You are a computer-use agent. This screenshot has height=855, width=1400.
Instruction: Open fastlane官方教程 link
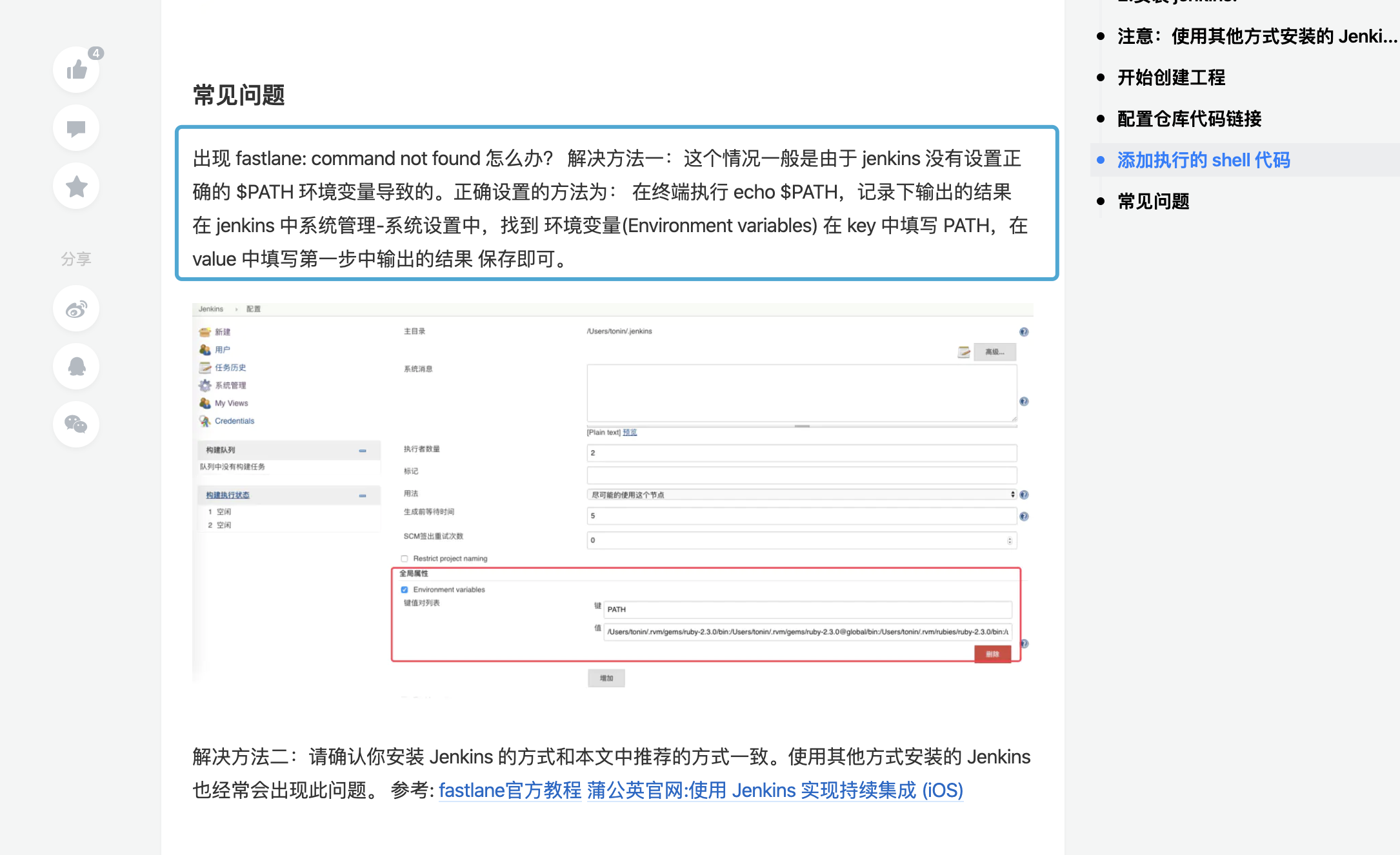click(510, 790)
